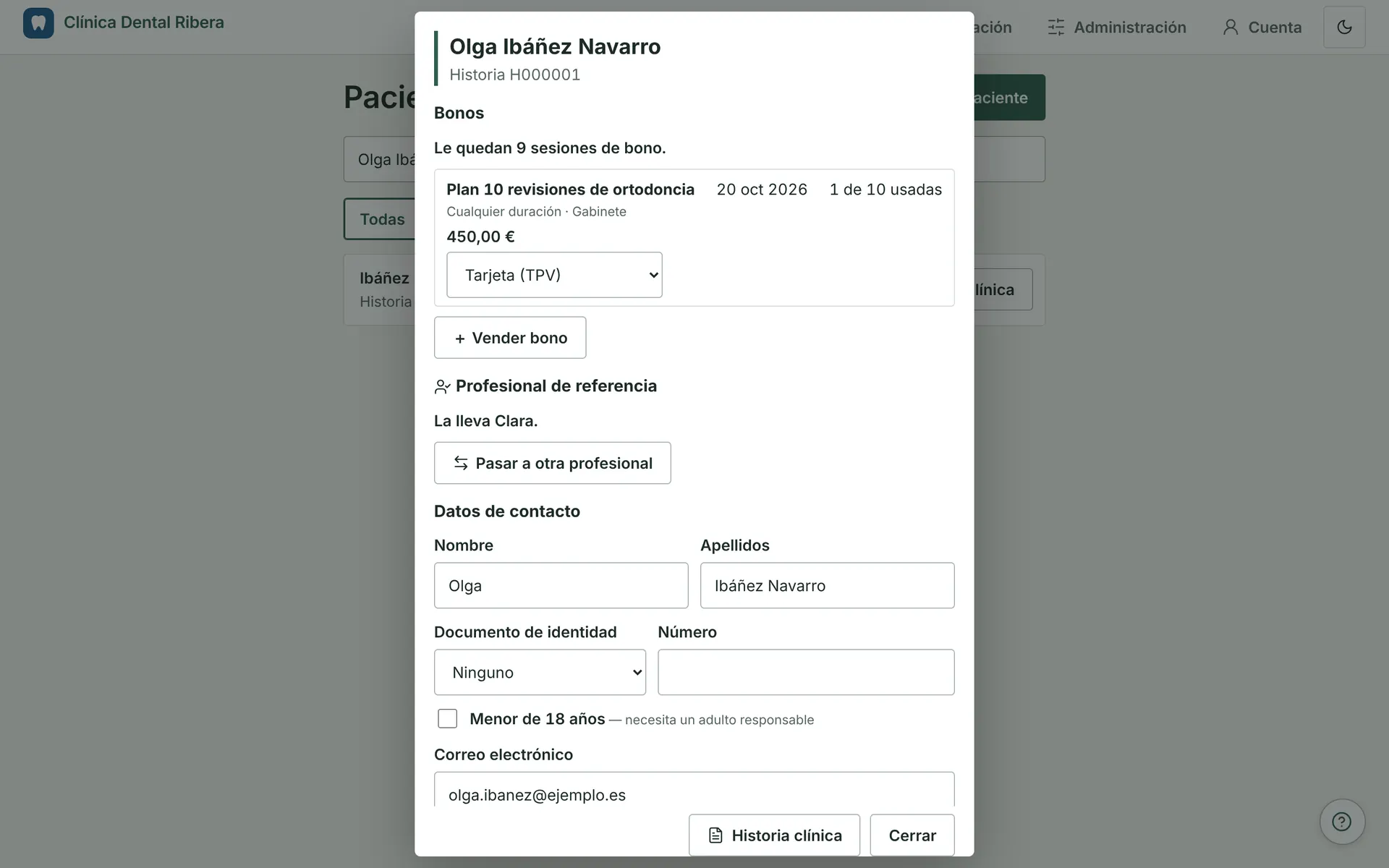The image size is (1389, 868).
Task: Click the Administración sliders icon
Action: tap(1056, 27)
